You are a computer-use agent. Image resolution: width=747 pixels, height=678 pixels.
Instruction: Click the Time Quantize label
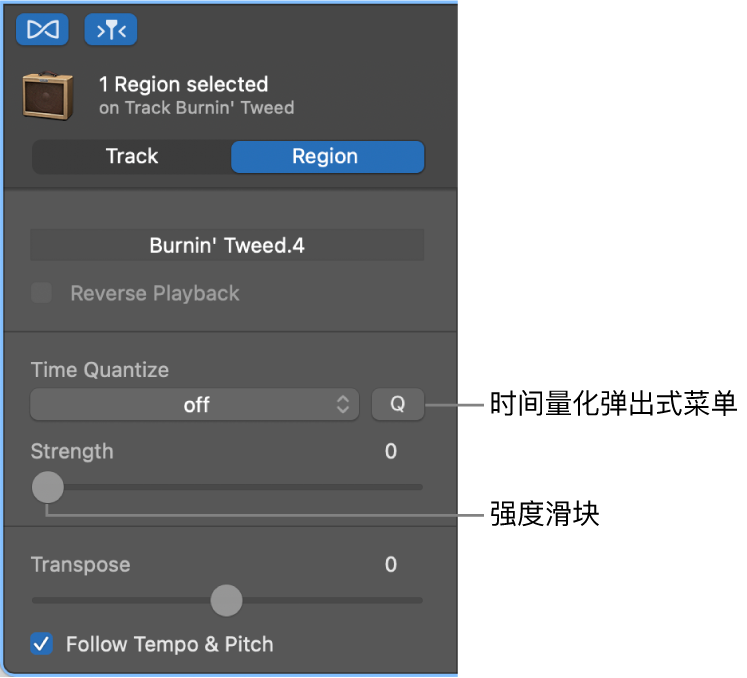(x=100, y=369)
